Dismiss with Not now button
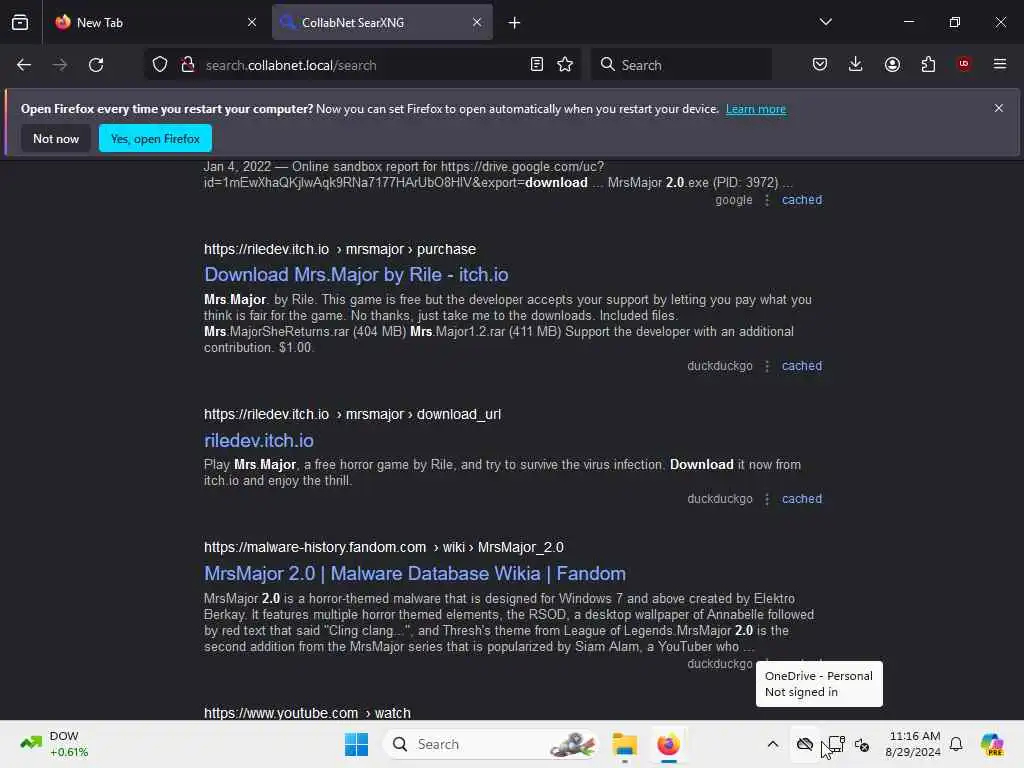The height and width of the screenshot is (768, 1024). click(x=56, y=138)
